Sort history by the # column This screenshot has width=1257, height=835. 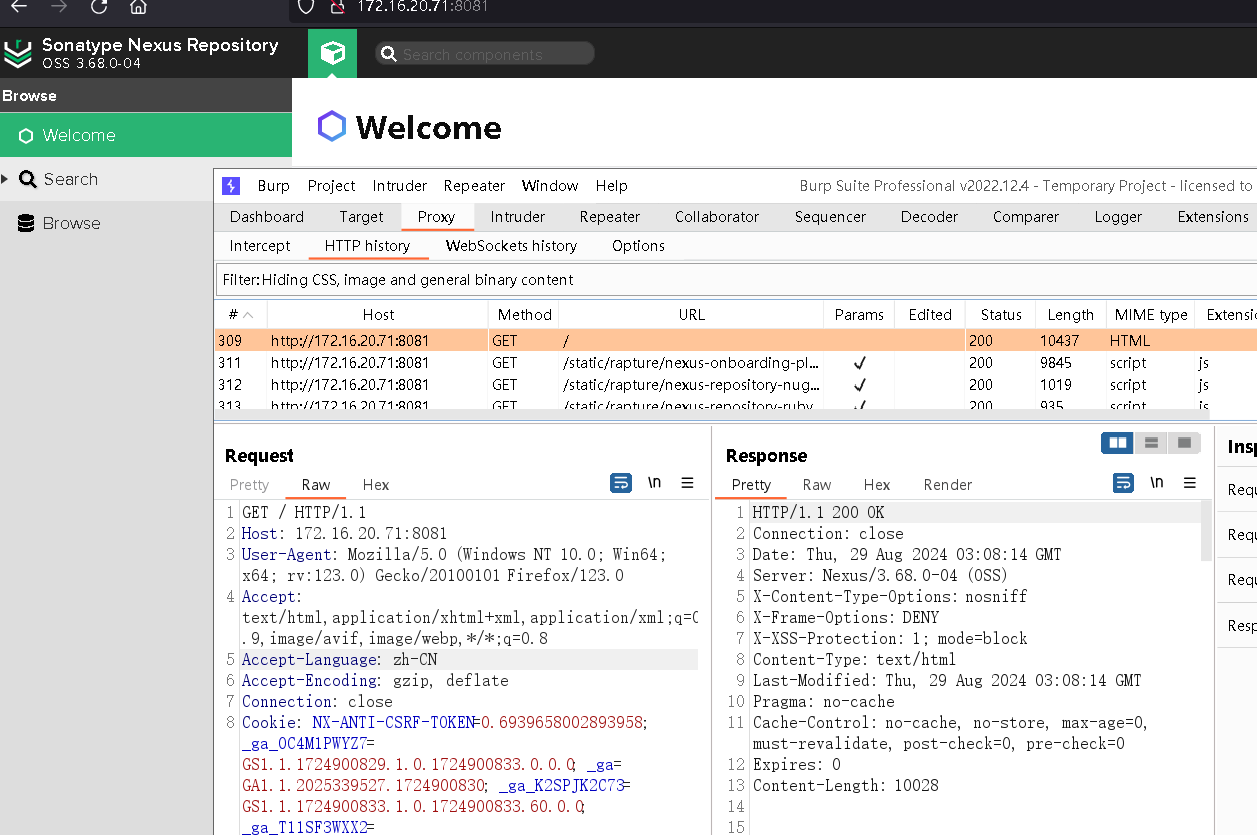coord(241,314)
